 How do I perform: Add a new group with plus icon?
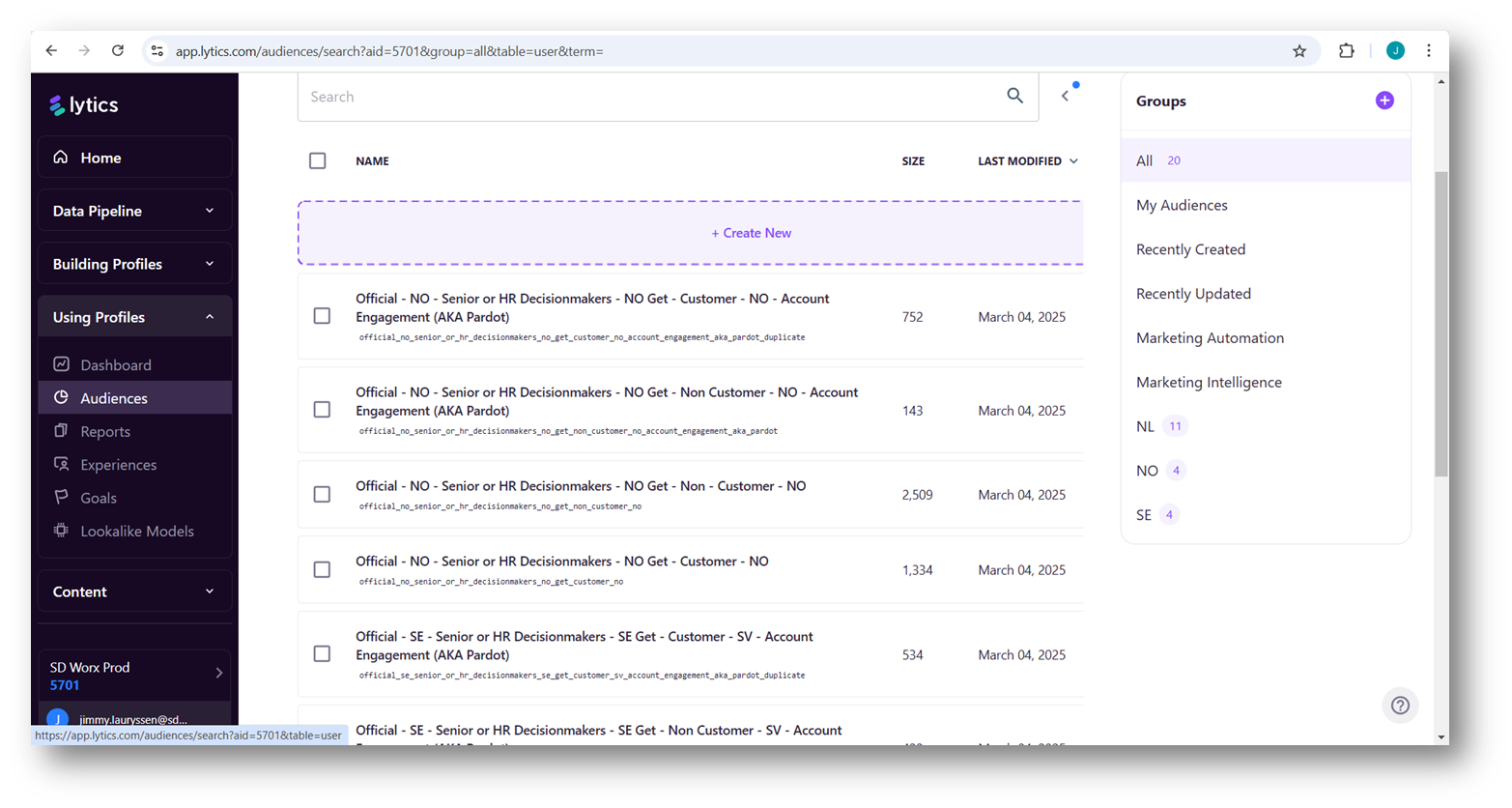coord(1384,101)
